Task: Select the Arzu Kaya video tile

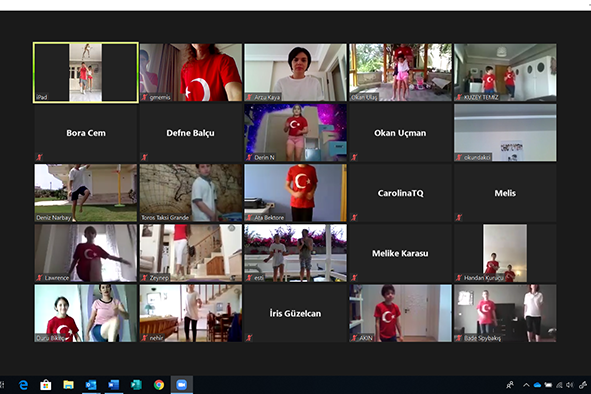Action: click(x=296, y=72)
